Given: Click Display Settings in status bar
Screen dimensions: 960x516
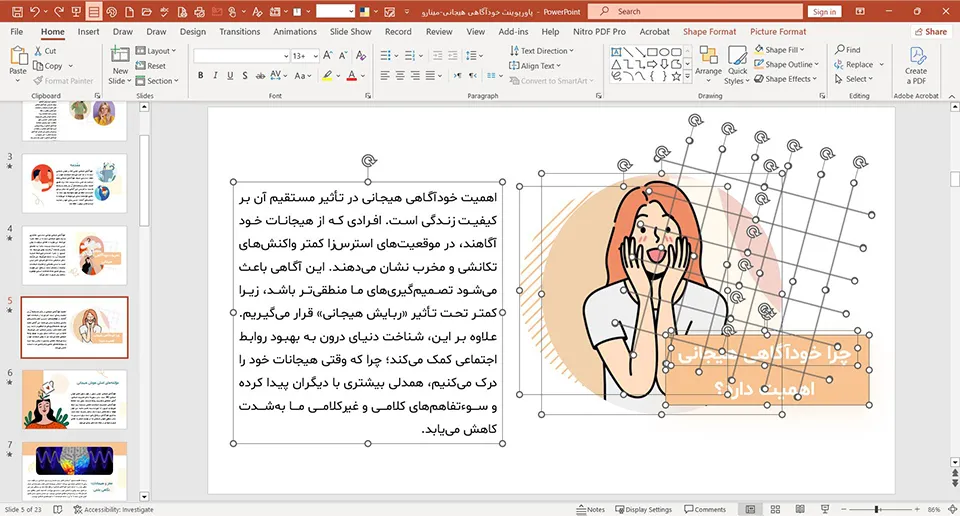Looking at the screenshot, I should (643, 509).
